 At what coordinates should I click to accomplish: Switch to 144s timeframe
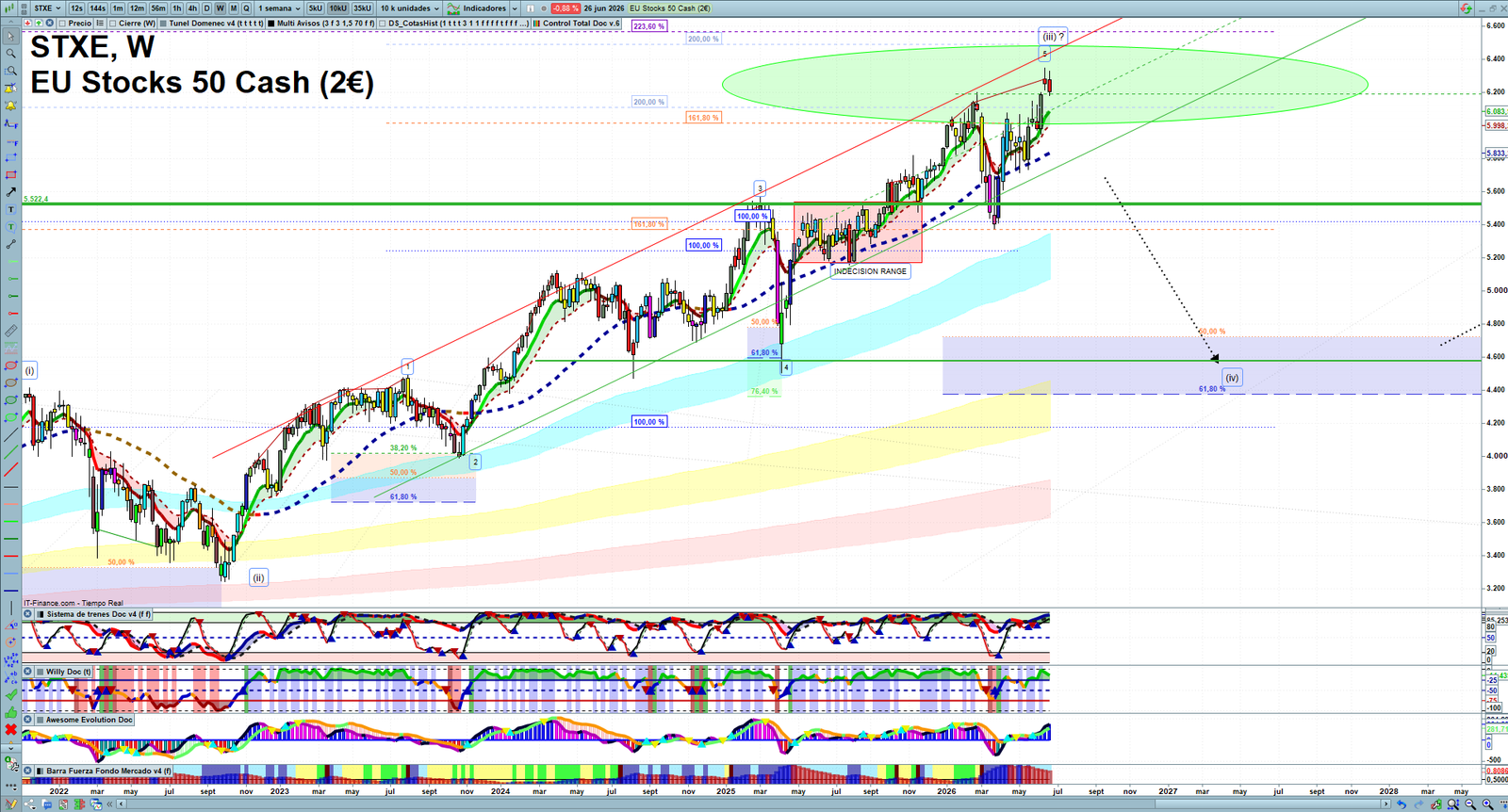coord(97,8)
